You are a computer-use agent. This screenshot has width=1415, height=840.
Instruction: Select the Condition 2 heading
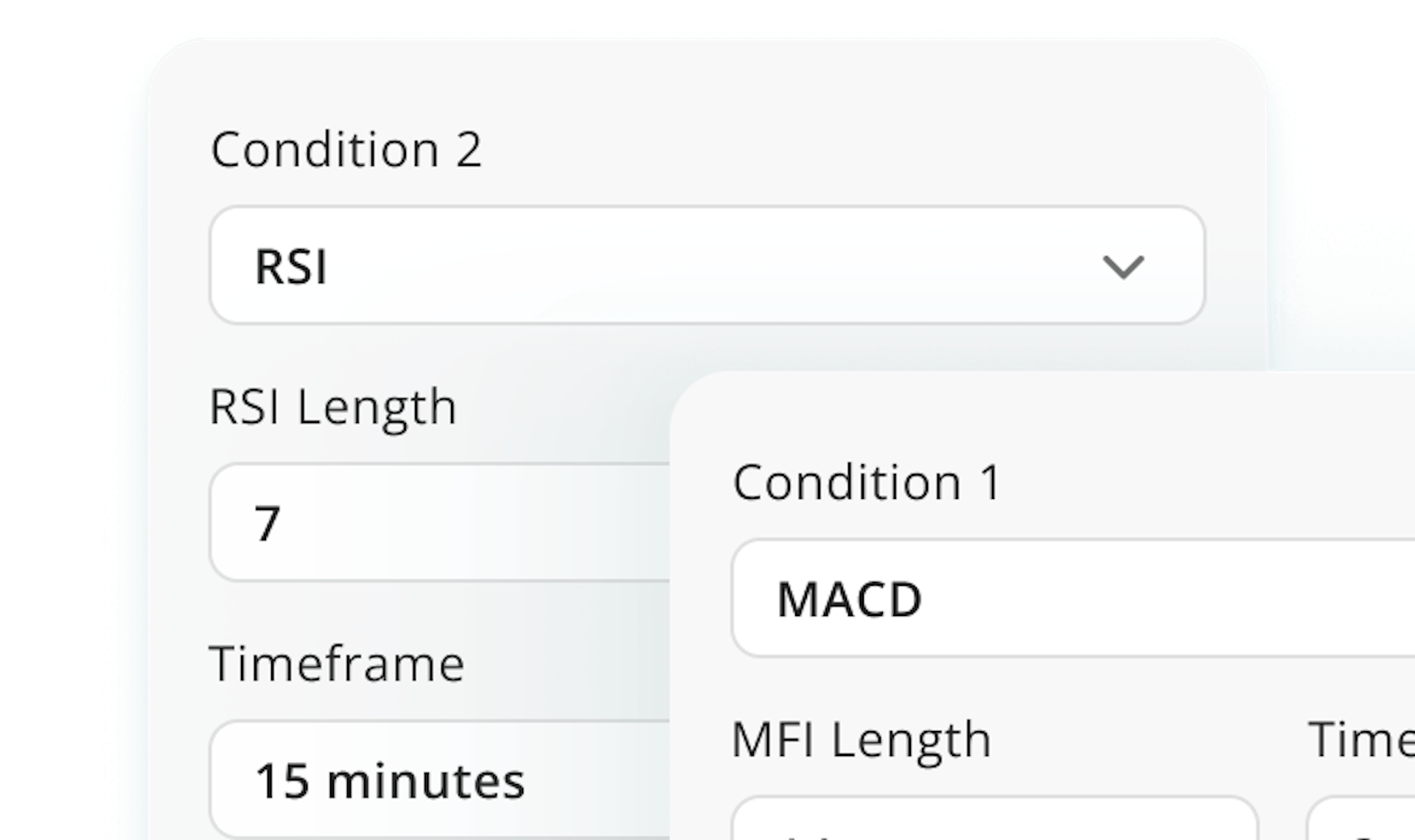pyautogui.click(x=346, y=150)
